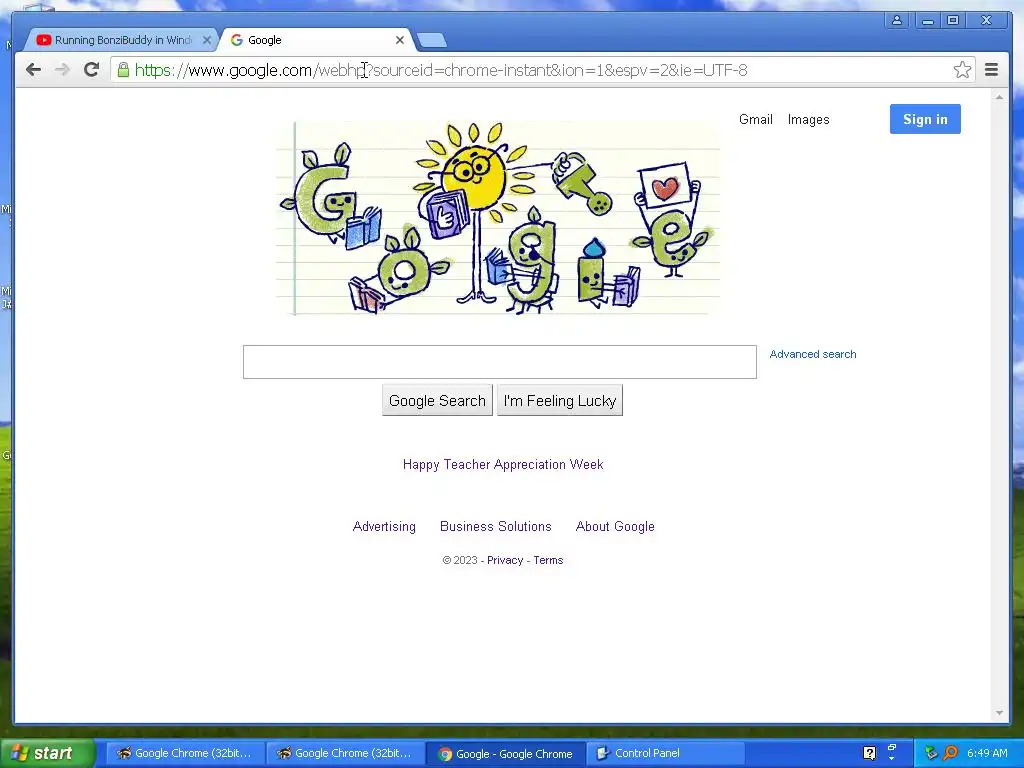Click the Sign in button
This screenshot has height=768, width=1024.
pos(925,119)
